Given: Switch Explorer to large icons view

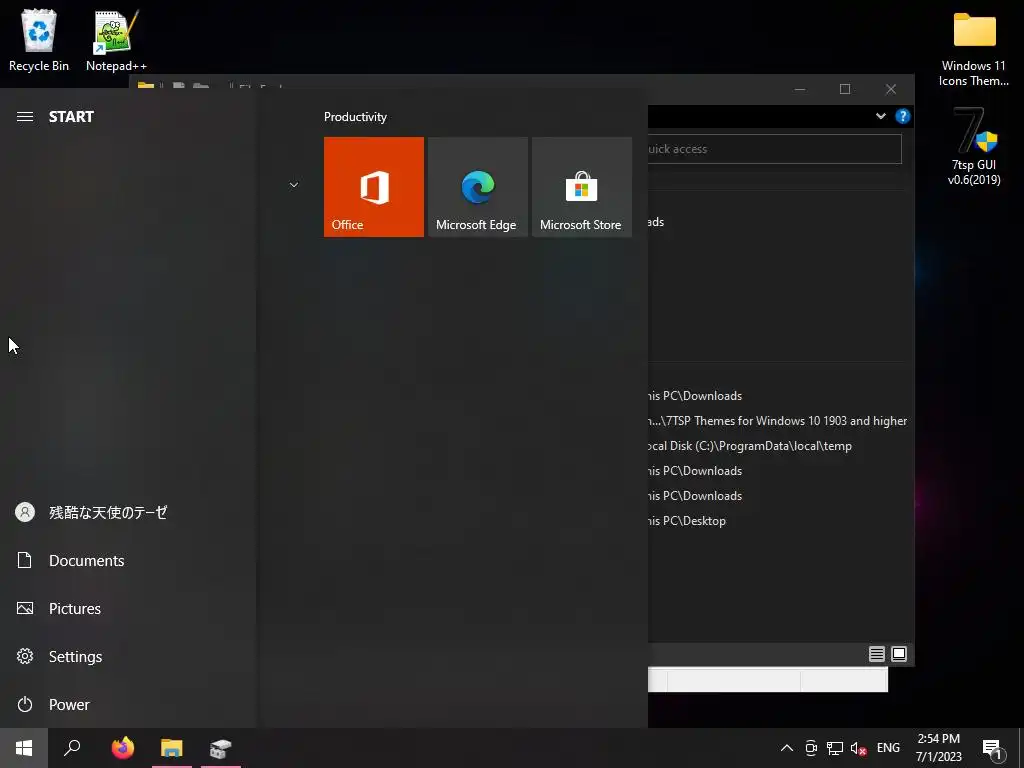Looking at the screenshot, I should 899,654.
